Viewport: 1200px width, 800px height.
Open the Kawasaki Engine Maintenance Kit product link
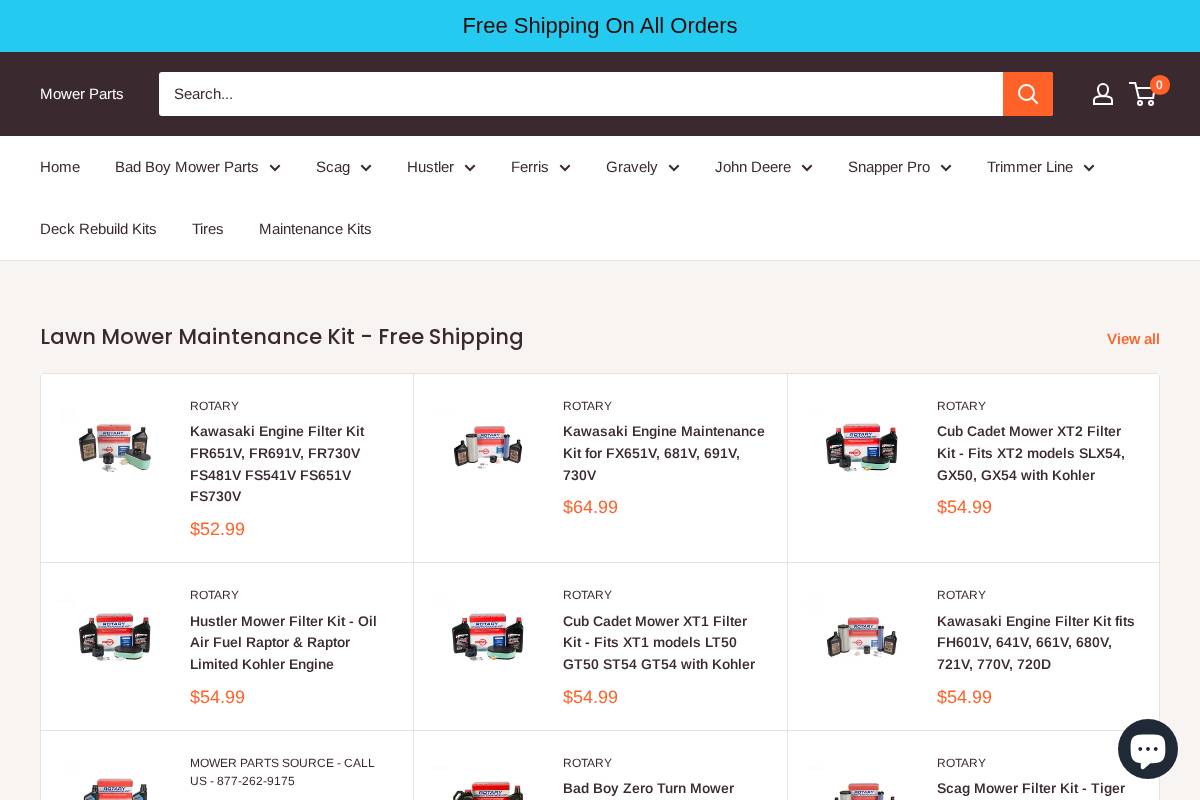click(x=663, y=453)
